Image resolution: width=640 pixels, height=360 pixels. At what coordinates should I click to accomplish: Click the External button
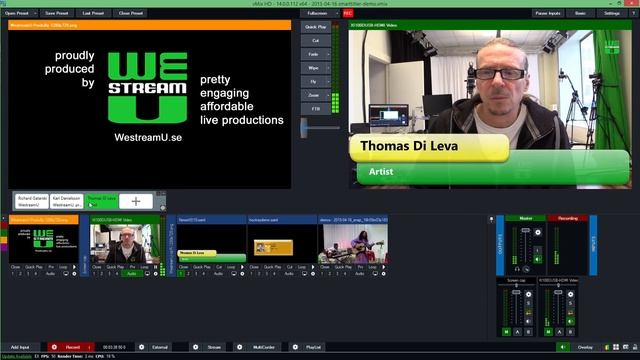tap(160, 347)
